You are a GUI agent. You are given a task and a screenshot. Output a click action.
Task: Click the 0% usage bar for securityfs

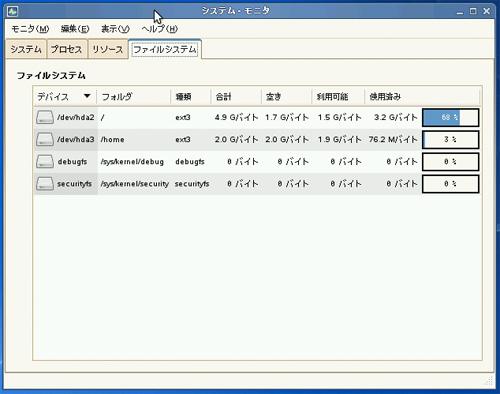451,184
